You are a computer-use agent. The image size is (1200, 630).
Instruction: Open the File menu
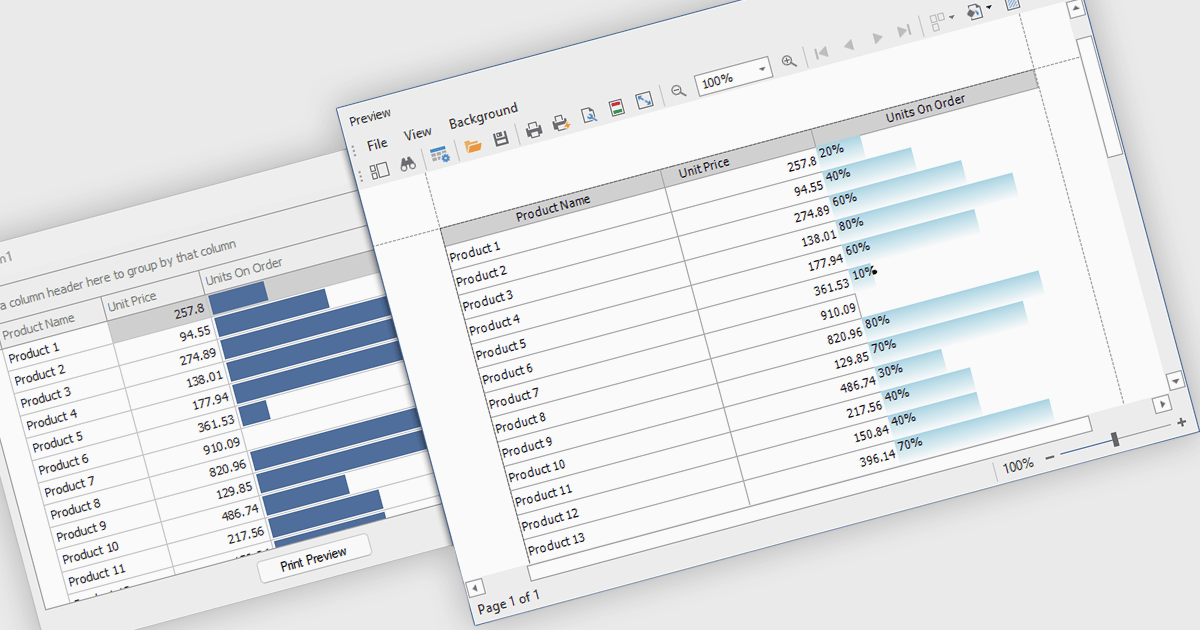[x=377, y=144]
